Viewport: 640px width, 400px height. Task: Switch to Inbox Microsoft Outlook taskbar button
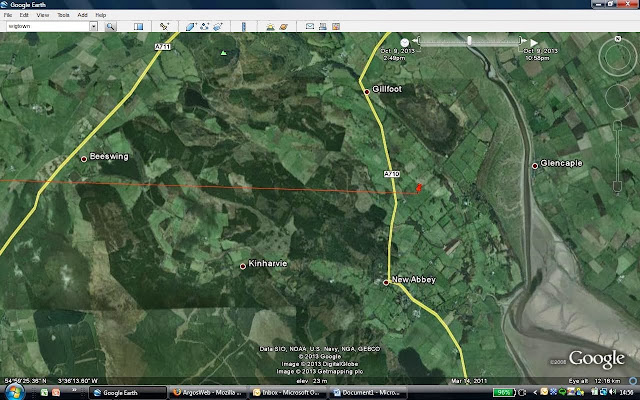click(287, 393)
